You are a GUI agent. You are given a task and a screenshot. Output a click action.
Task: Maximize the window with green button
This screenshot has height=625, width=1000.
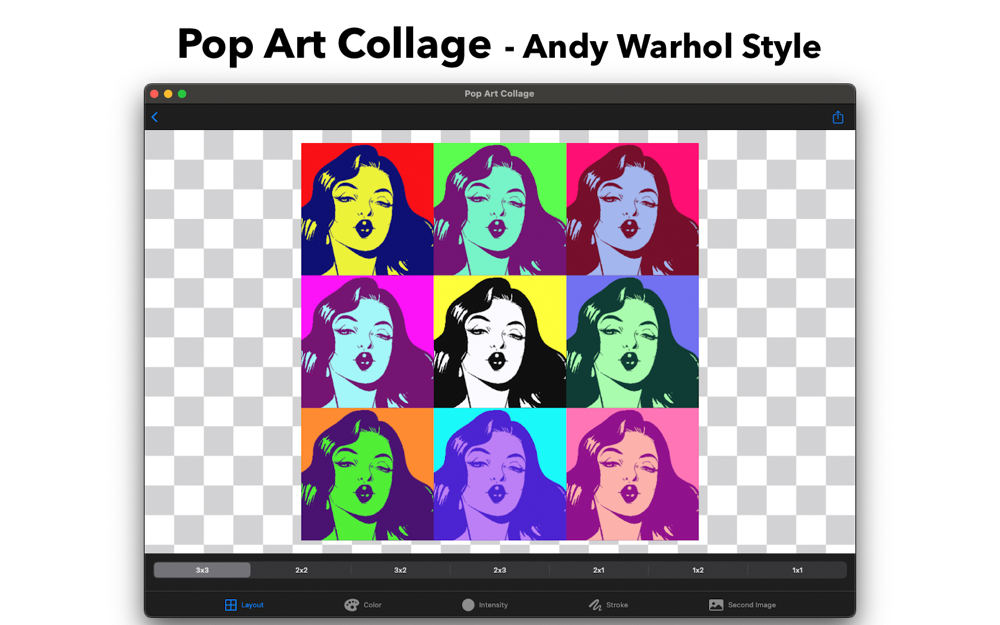pos(182,94)
